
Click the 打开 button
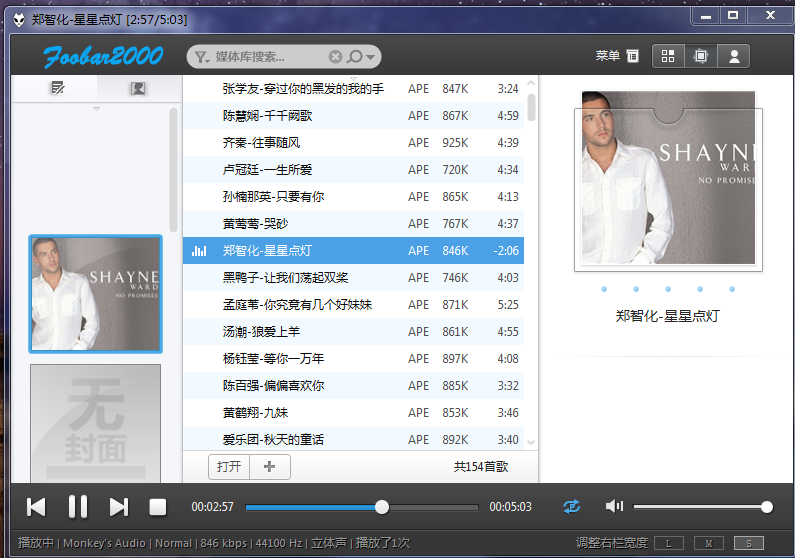pos(229,466)
